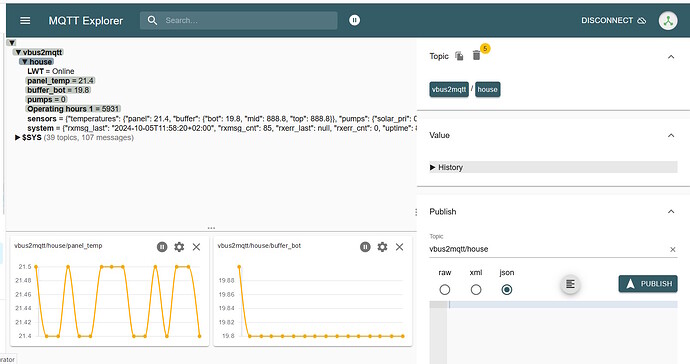
Task: Open the connection avatar icon
Action: pos(668,21)
